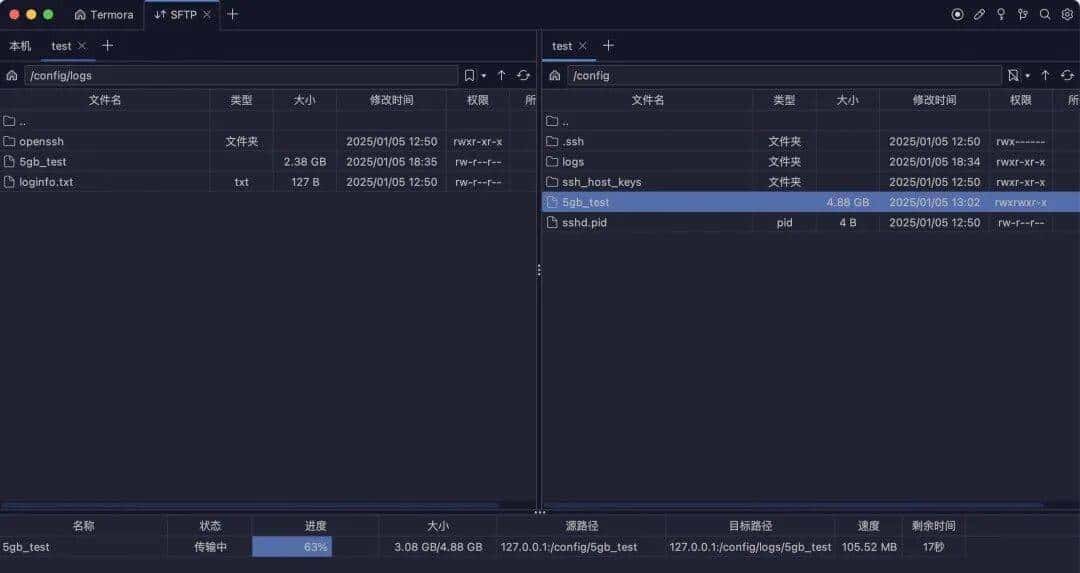Viewport: 1080px width, 573px height.
Task: Click transfer target path 127.0.0.1:/config/logs/5gb_test
Action: pos(750,547)
